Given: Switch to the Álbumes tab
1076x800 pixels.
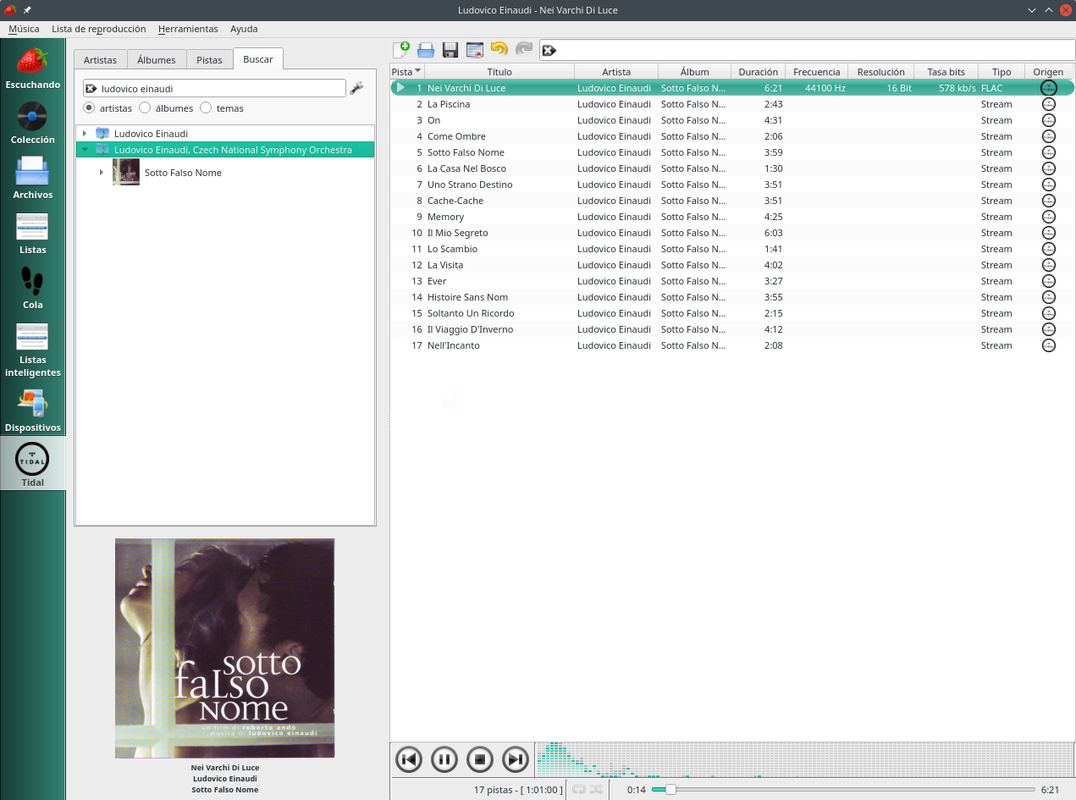Looking at the screenshot, I should click(x=156, y=60).
